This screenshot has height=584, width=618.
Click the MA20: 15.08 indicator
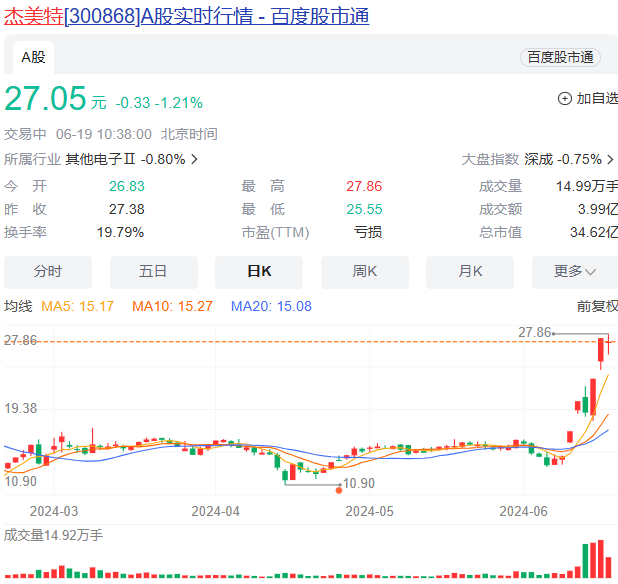271,306
